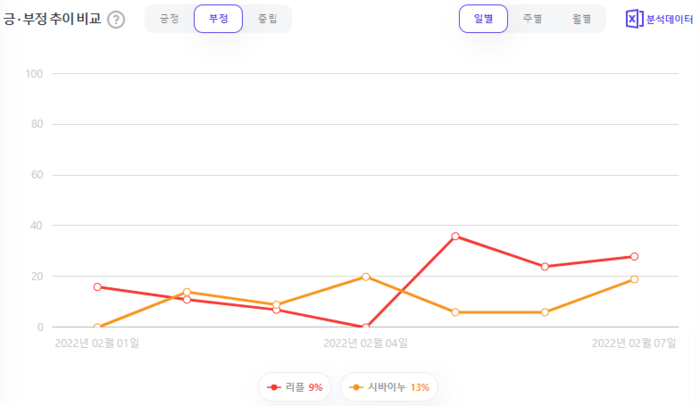Click 리플 first data point on Feb 01
Screen dimensions: 700x406
click(97, 287)
